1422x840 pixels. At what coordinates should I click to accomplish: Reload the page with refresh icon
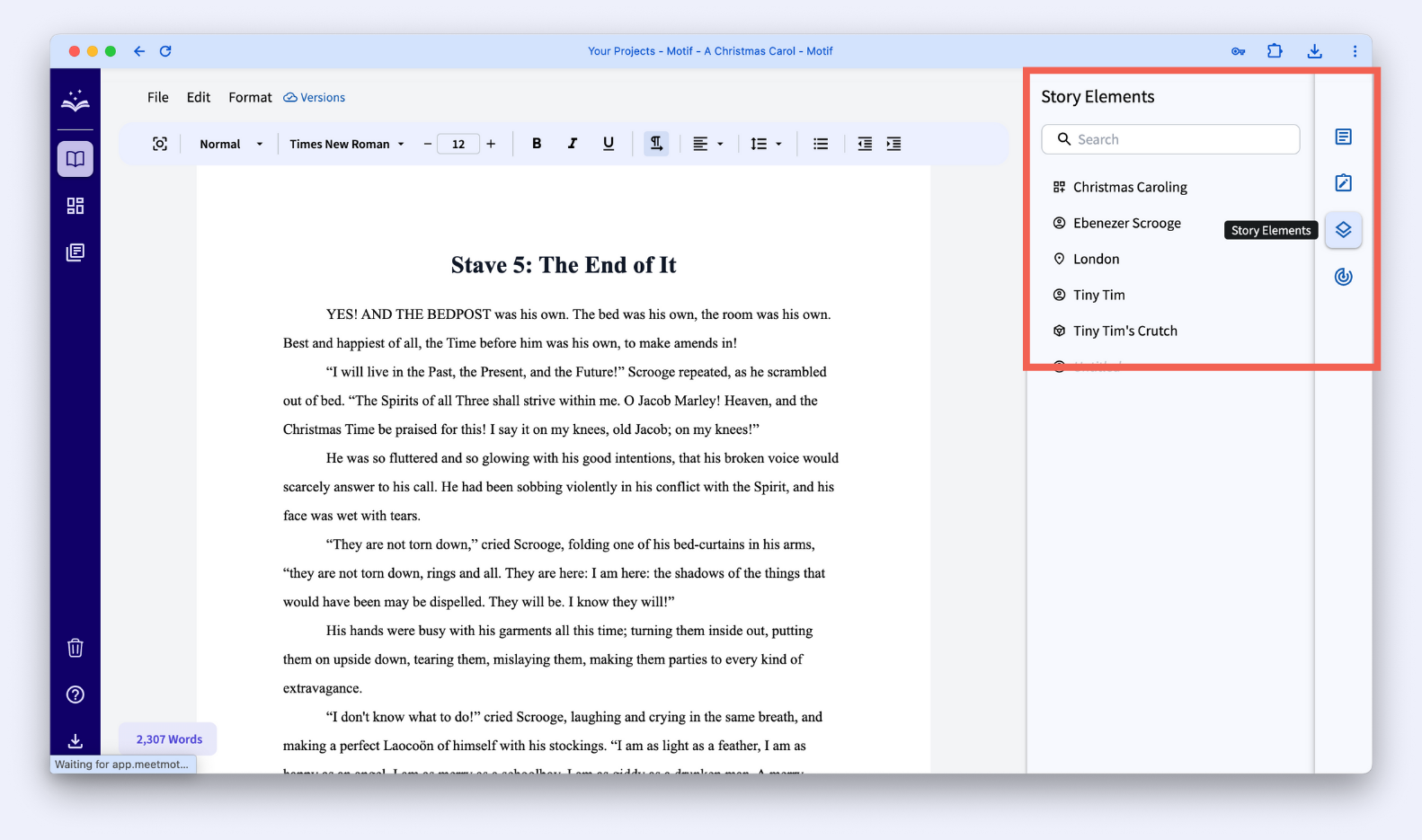coord(165,51)
